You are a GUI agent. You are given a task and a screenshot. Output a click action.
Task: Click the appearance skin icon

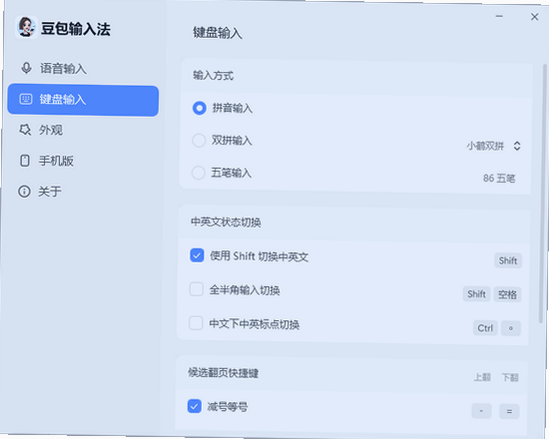25,130
